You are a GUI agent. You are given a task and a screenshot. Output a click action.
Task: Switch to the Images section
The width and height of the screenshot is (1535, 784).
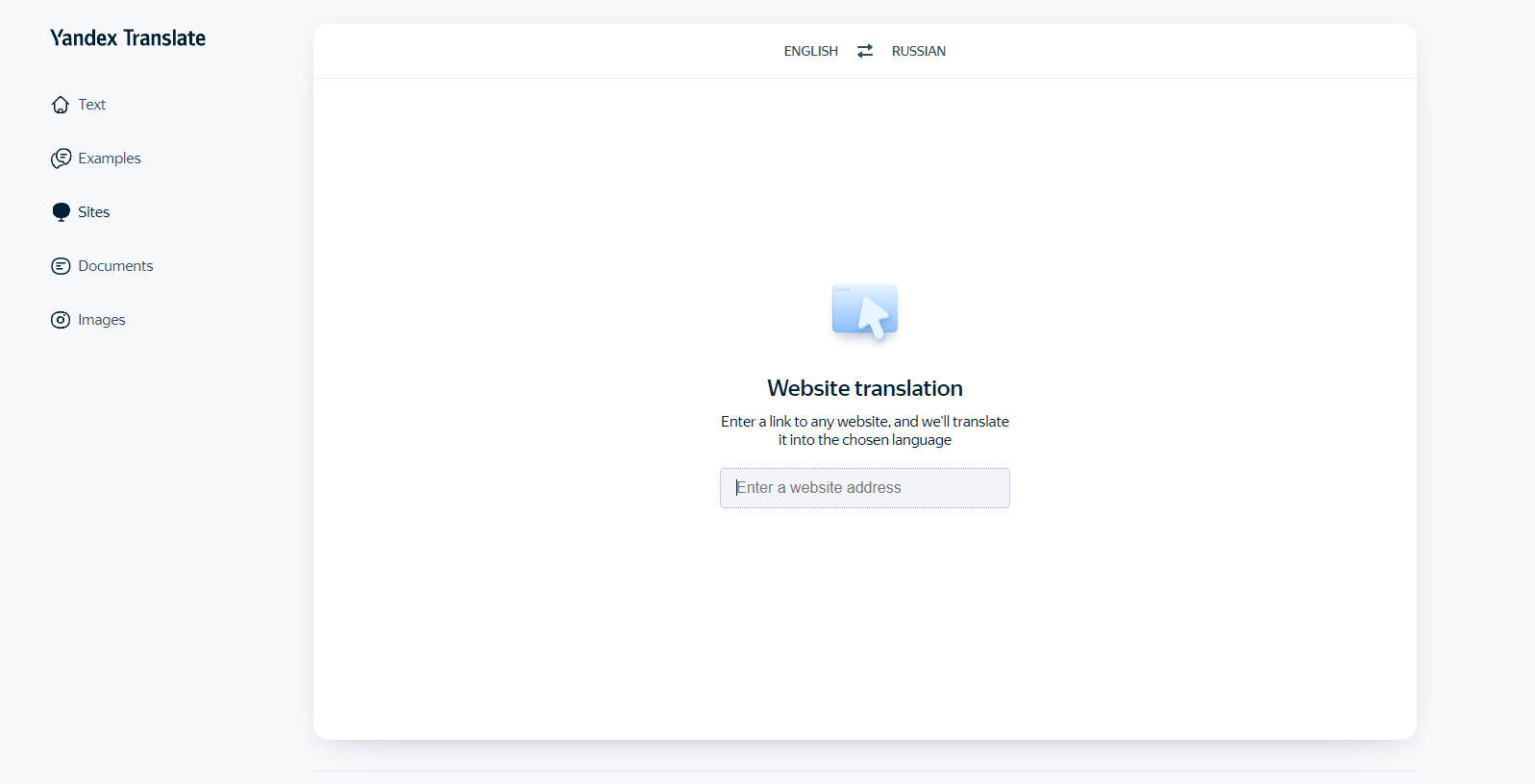point(102,320)
